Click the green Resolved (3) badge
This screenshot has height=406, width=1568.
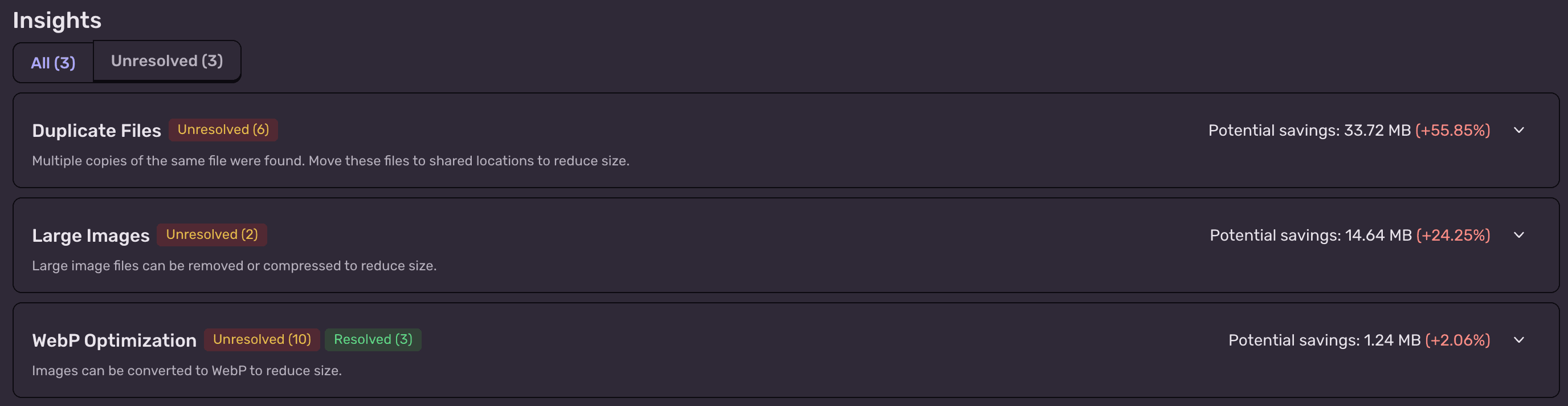373,339
